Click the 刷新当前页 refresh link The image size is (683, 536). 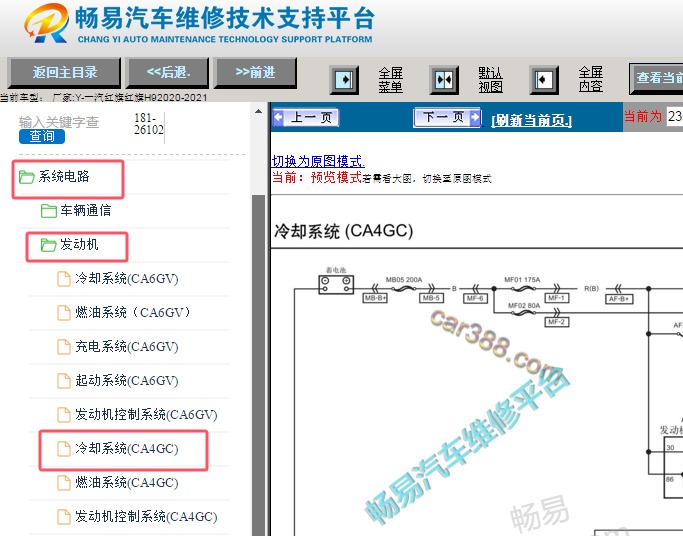pyautogui.click(x=531, y=120)
